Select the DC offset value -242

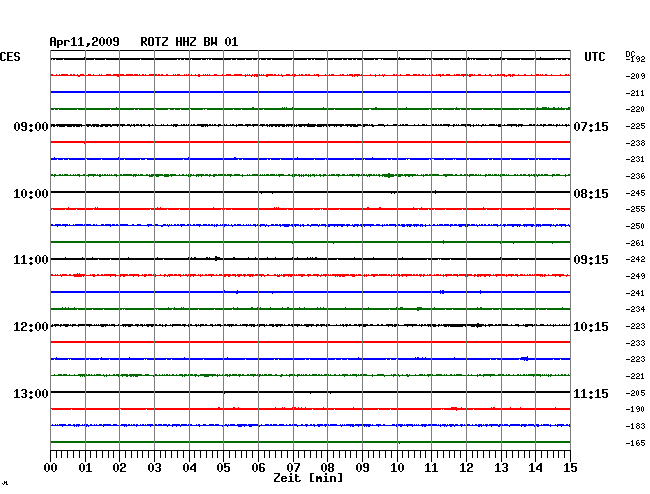[635, 259]
